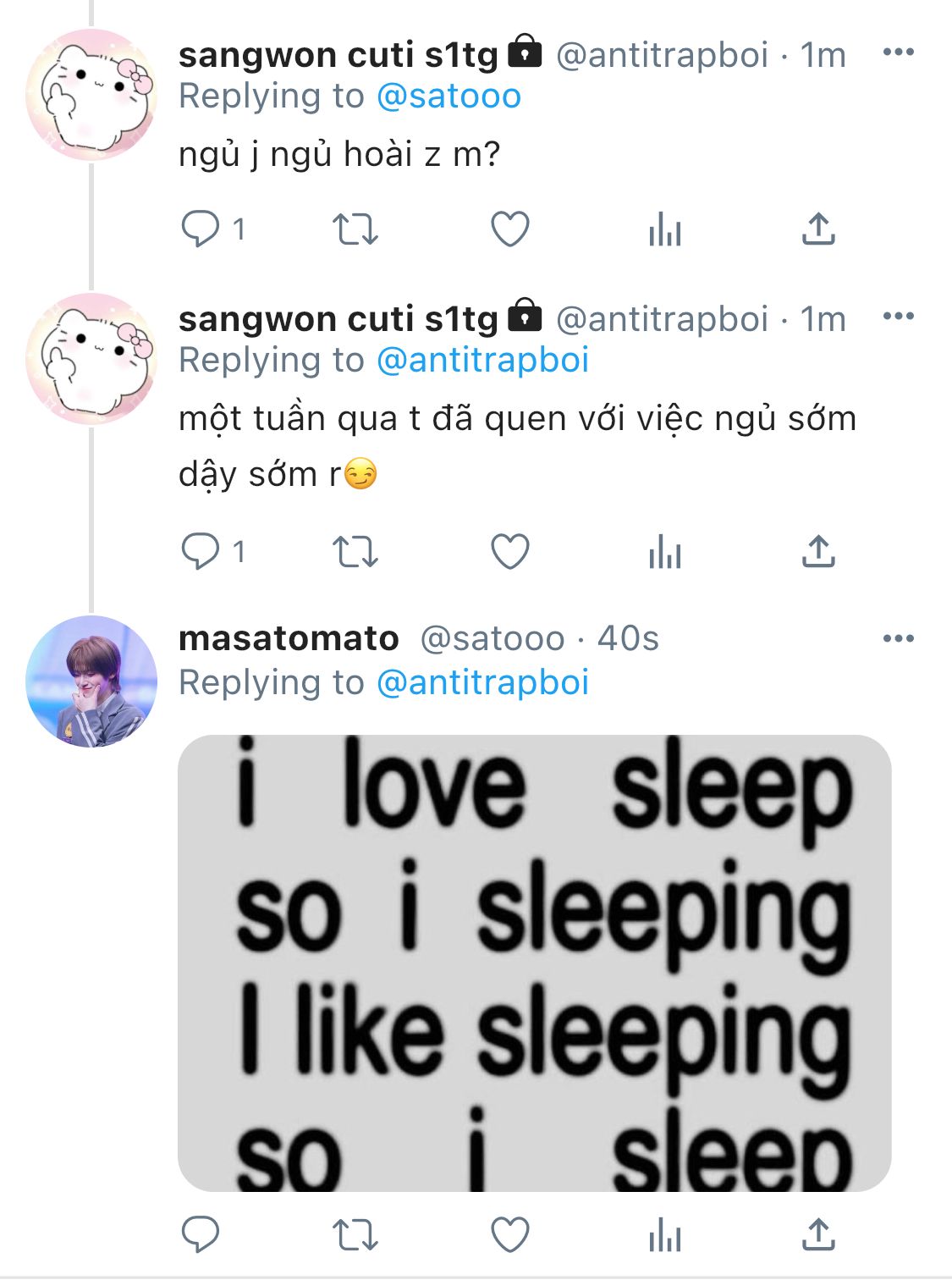The image size is (952, 1280).
Task: Retweet the "một tuần qua" tweet
Action: (355, 552)
